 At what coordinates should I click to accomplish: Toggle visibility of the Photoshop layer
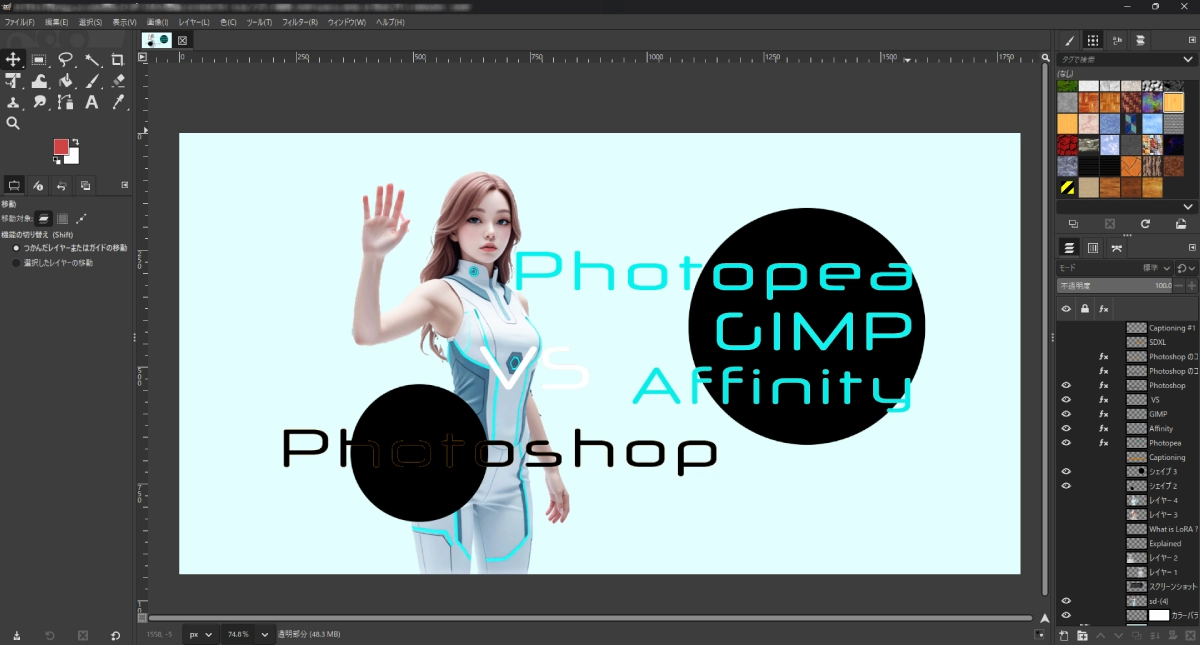[x=1066, y=385]
